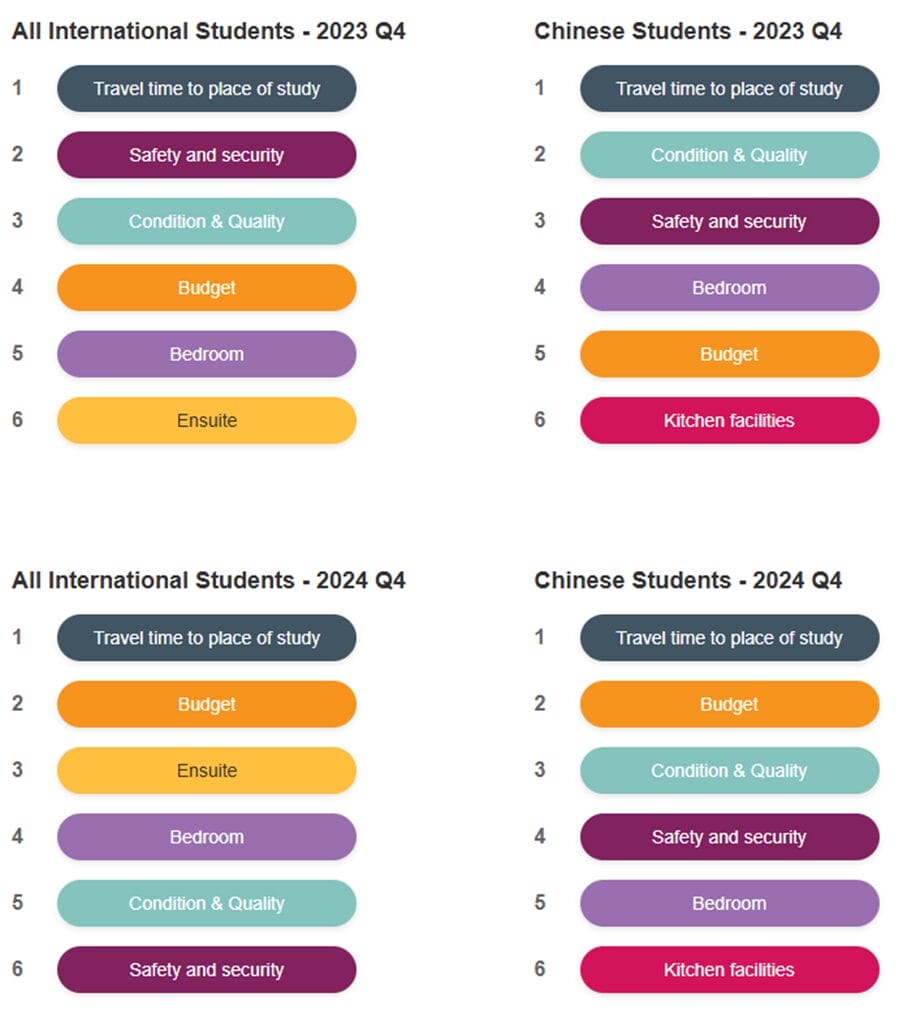Click Condition & Quality in Chinese Students 2023

[729, 155]
